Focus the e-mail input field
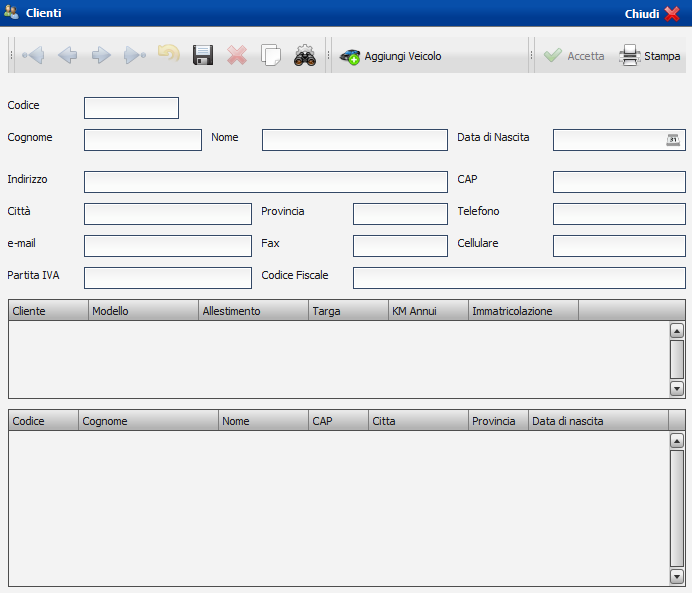Screen dimensions: 692x593 tap(168, 246)
